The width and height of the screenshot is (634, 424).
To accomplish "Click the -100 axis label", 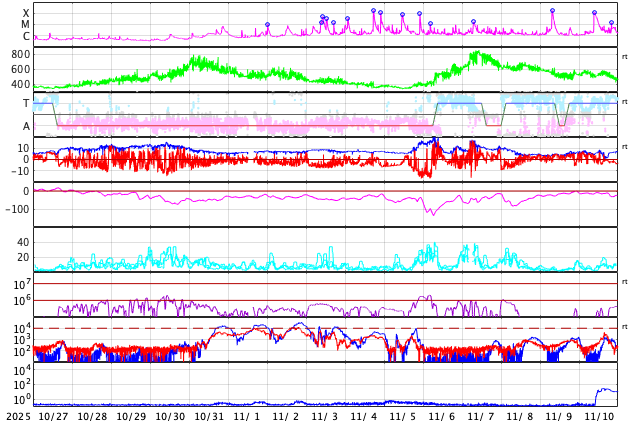I will pyautogui.click(x=17, y=209).
